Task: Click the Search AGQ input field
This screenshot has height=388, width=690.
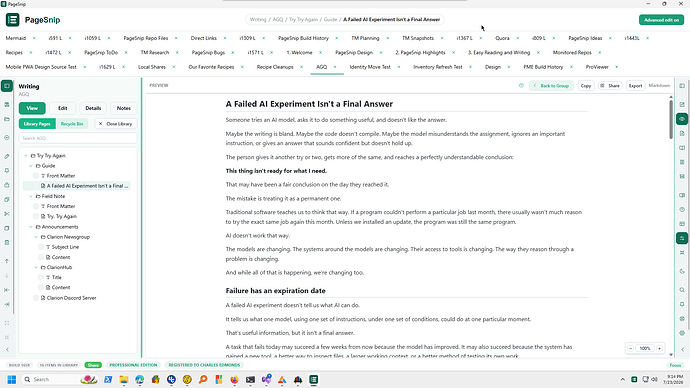Action: (x=78, y=138)
